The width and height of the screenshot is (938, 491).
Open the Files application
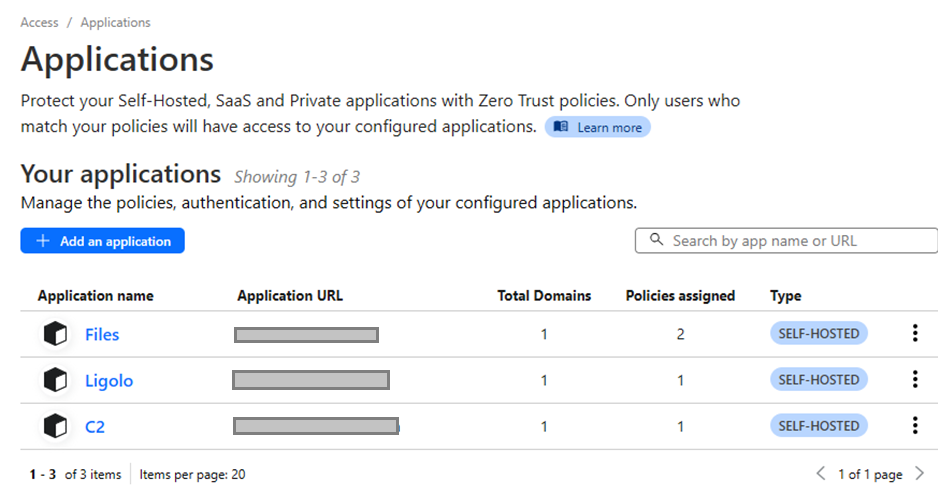(x=102, y=334)
